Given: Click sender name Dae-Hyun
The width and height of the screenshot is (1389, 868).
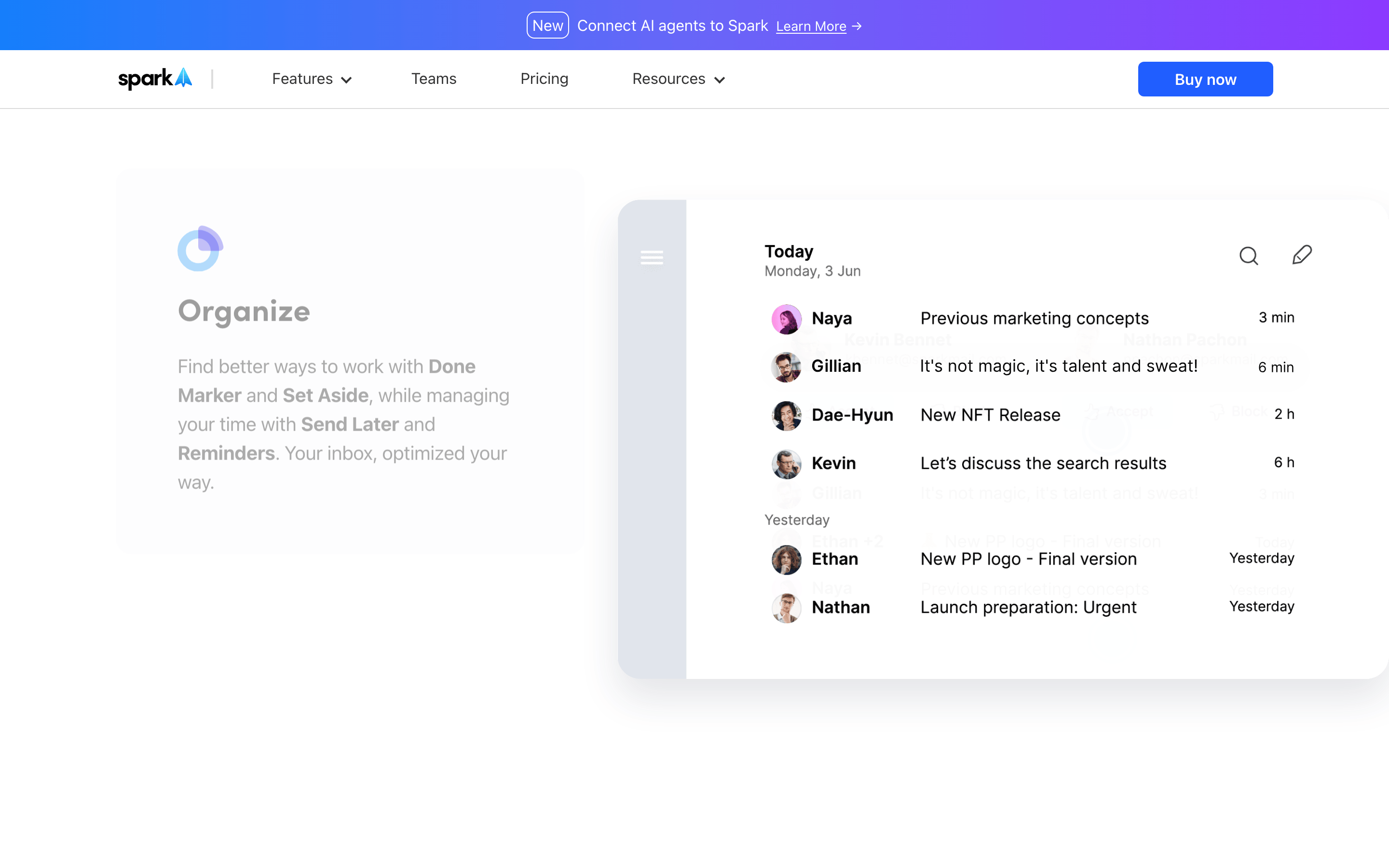Looking at the screenshot, I should pyautogui.click(x=852, y=415).
